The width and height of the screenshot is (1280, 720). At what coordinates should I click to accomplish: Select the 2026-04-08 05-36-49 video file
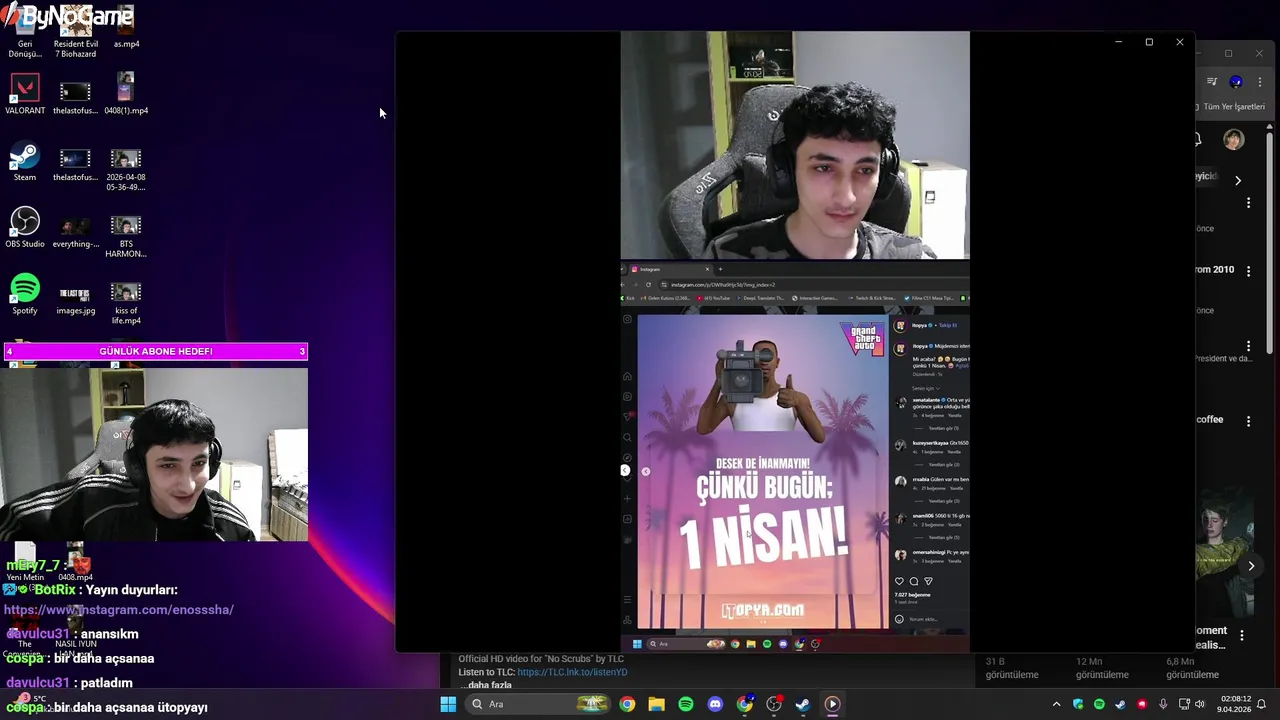point(126,170)
